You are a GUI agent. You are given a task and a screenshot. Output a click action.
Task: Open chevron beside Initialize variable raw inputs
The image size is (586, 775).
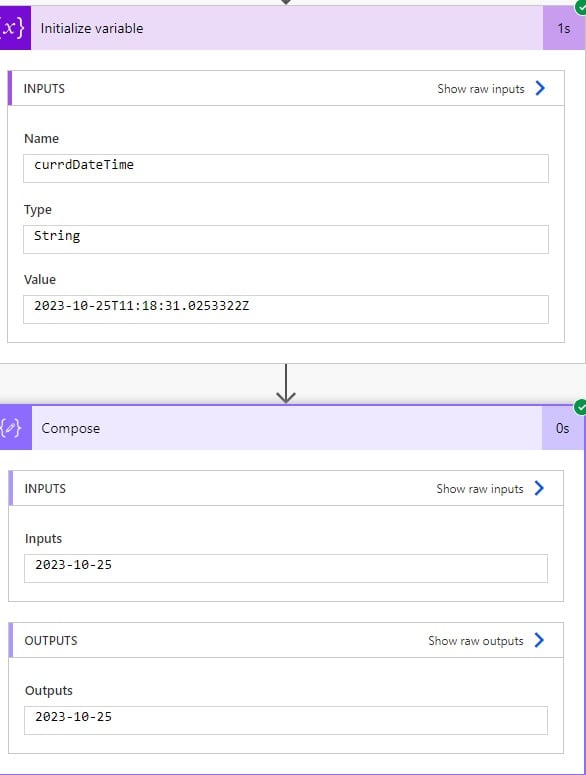(x=540, y=88)
